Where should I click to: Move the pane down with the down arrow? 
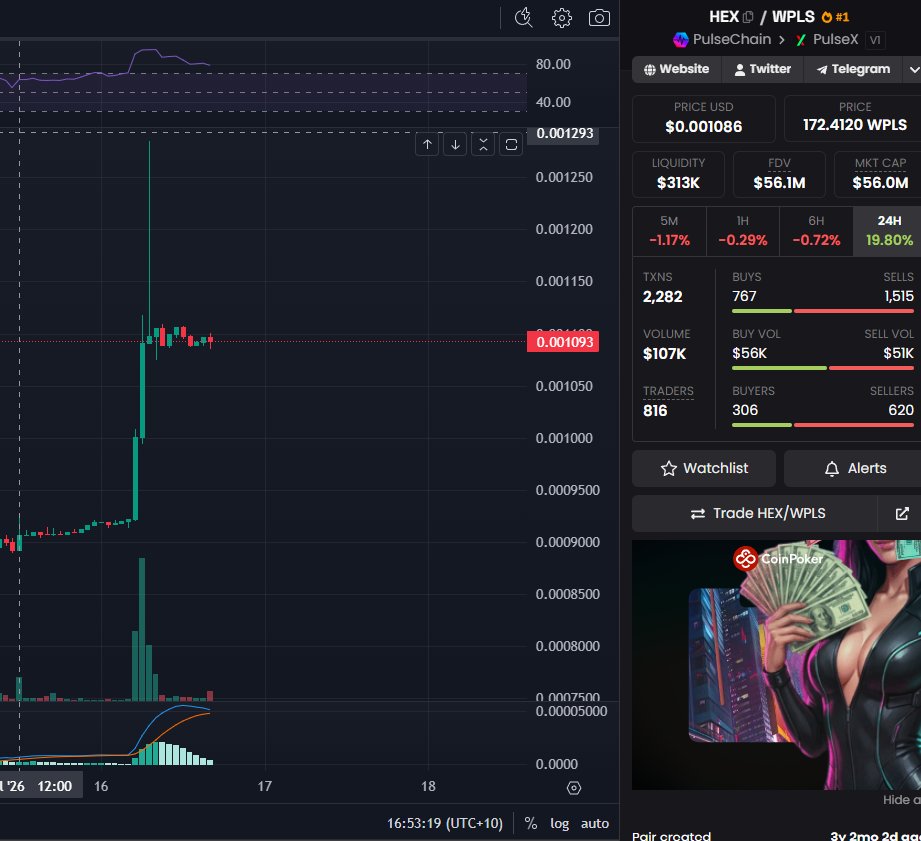coord(455,144)
